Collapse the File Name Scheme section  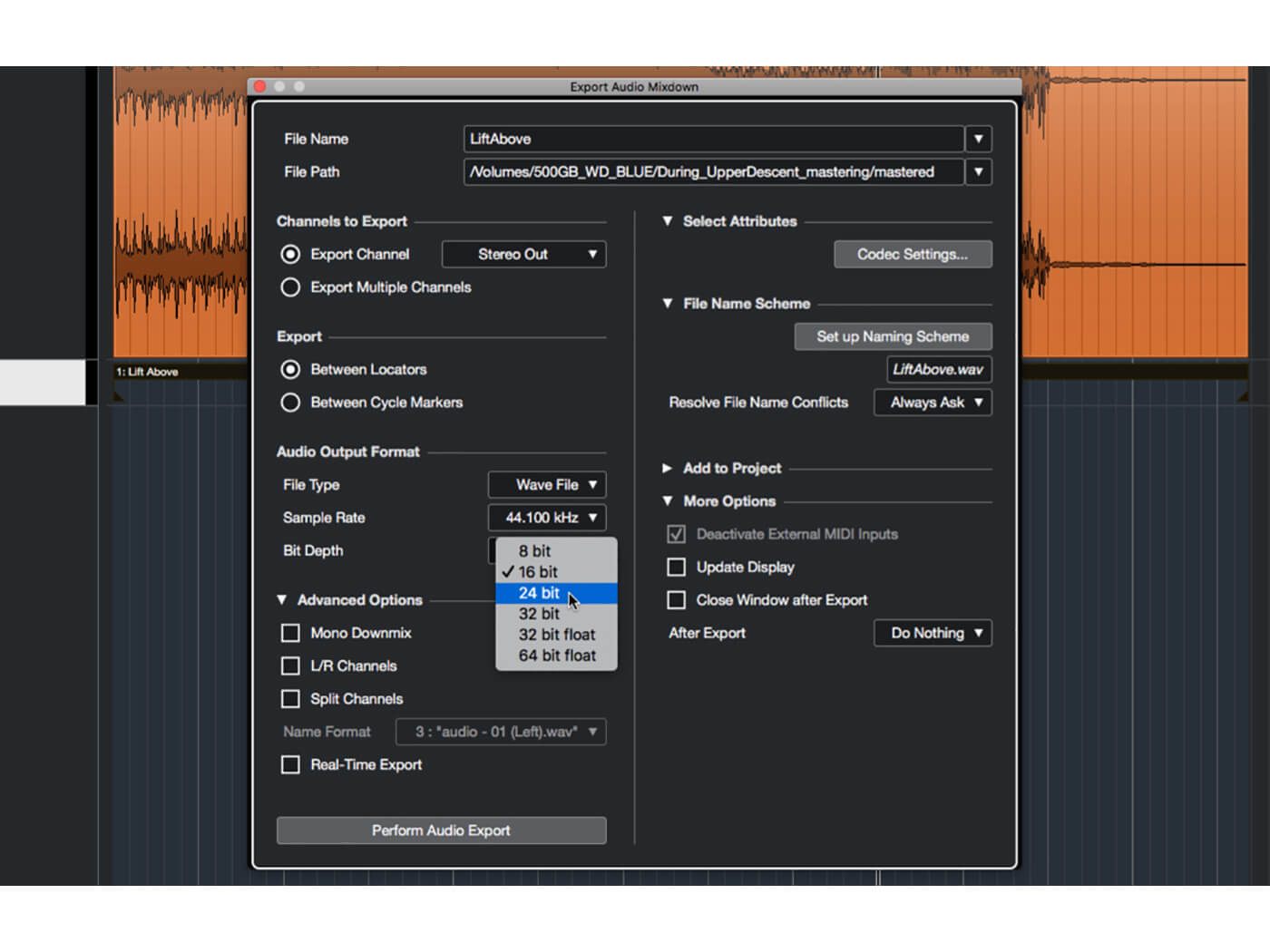tap(669, 304)
